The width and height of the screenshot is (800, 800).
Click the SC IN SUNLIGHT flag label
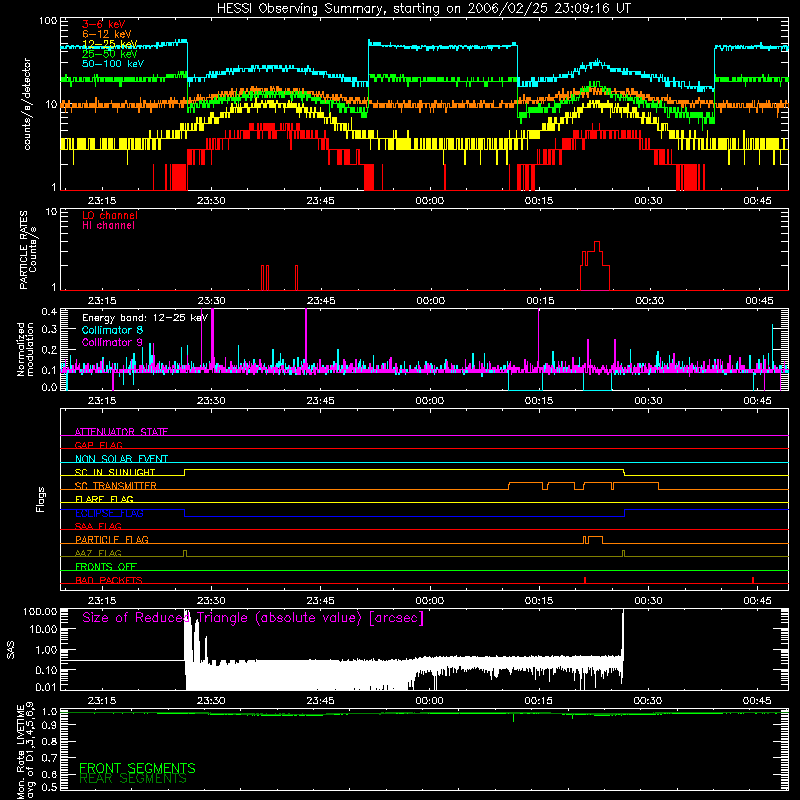click(x=115, y=472)
